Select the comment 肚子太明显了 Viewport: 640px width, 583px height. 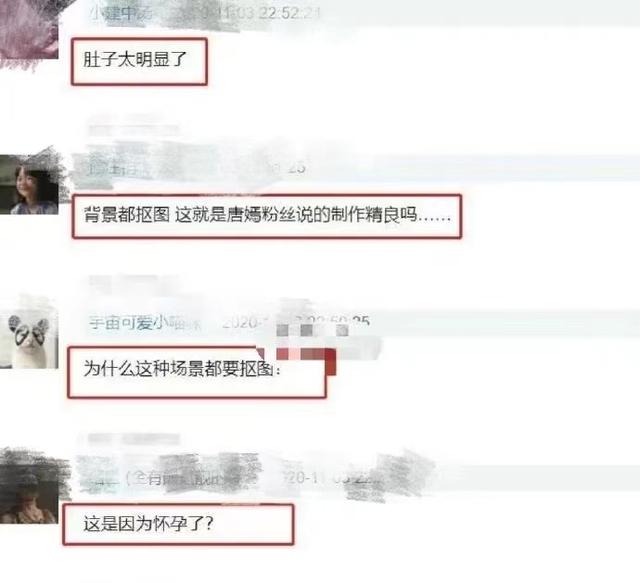tap(139, 61)
